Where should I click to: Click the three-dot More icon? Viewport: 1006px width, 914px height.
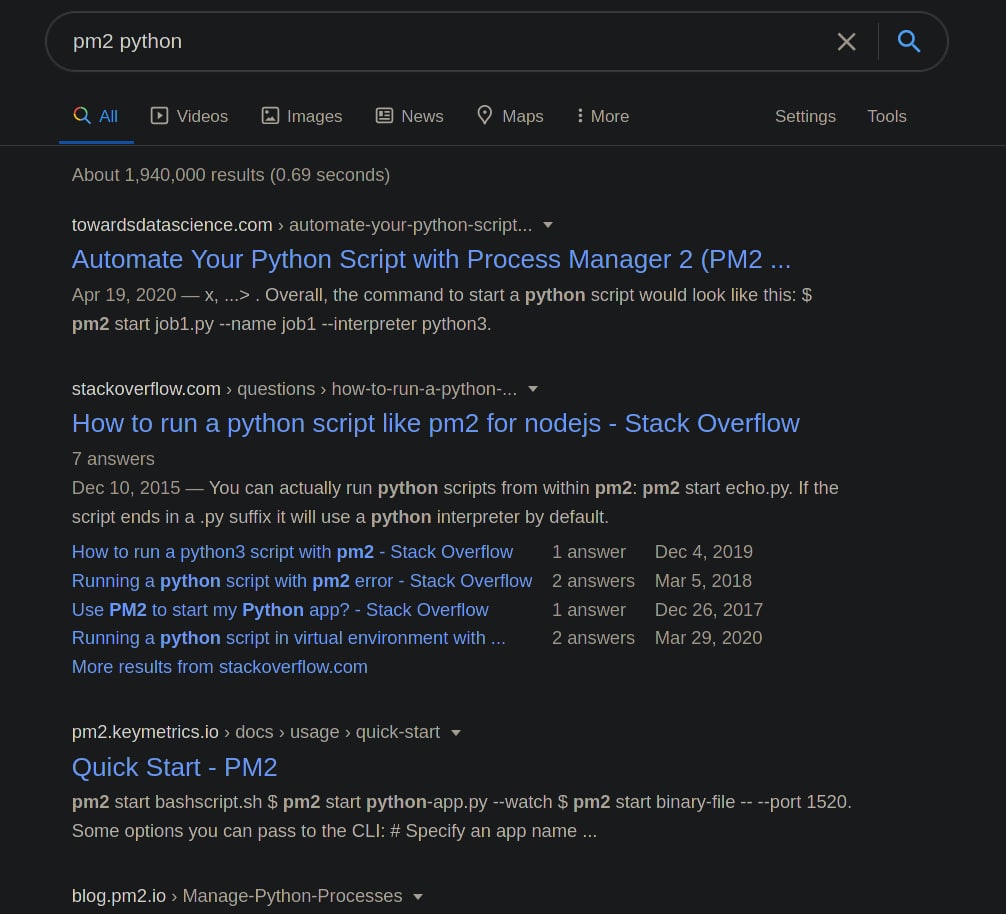(x=580, y=115)
